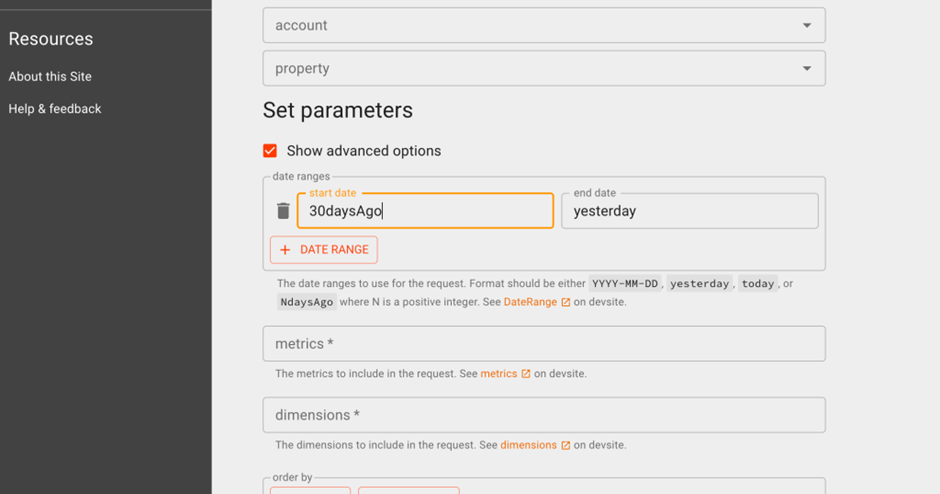Screen dimensions: 940x494
Task: Open the account selector field
Action: click(544, 25)
